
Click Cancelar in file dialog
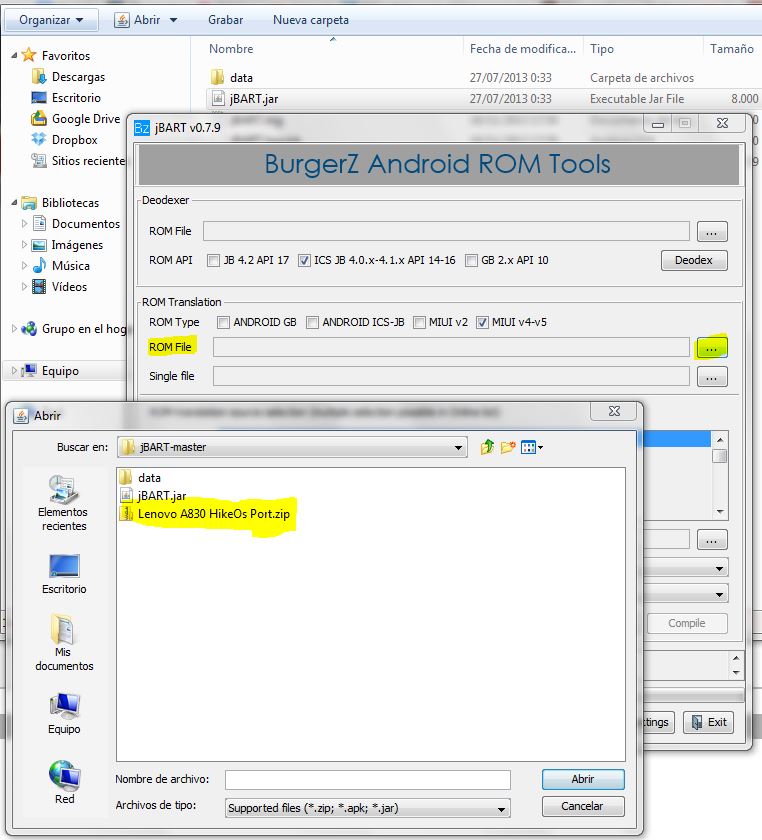tap(583, 806)
